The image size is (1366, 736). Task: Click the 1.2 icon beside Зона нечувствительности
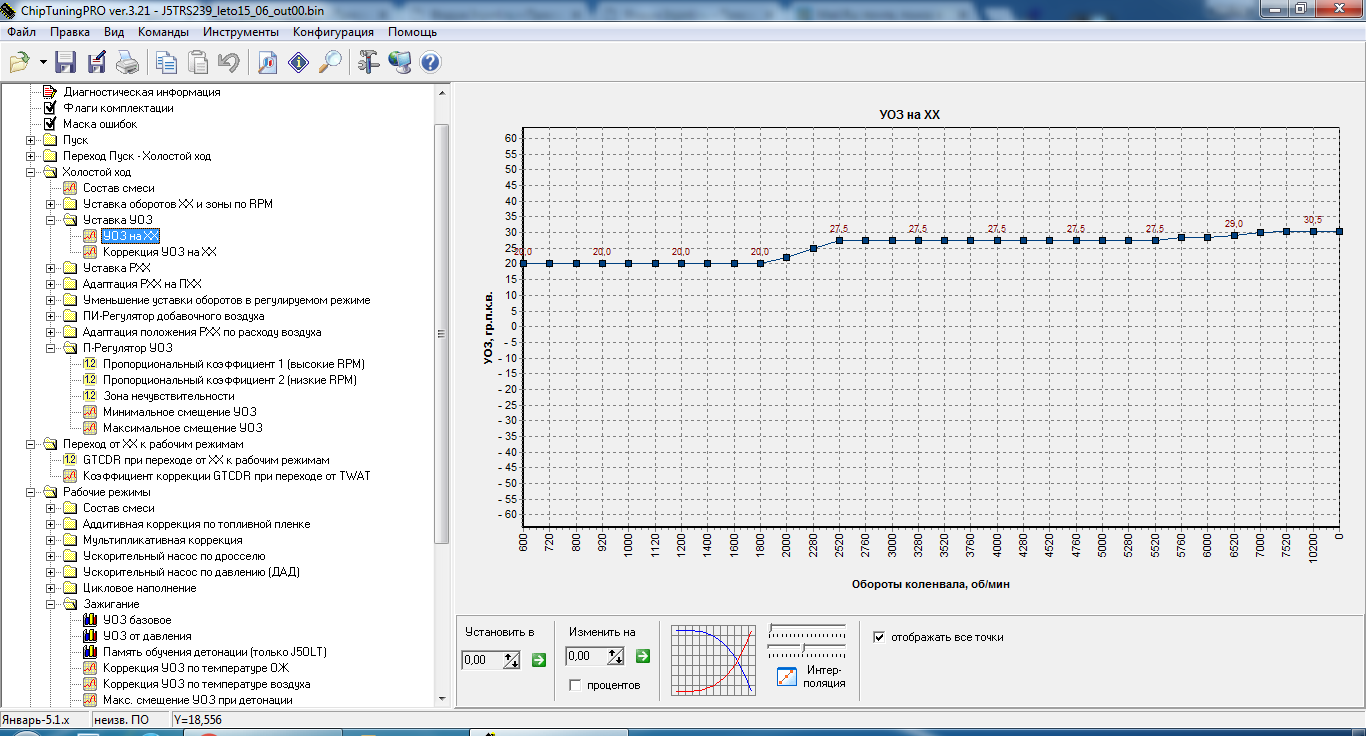click(x=90, y=396)
